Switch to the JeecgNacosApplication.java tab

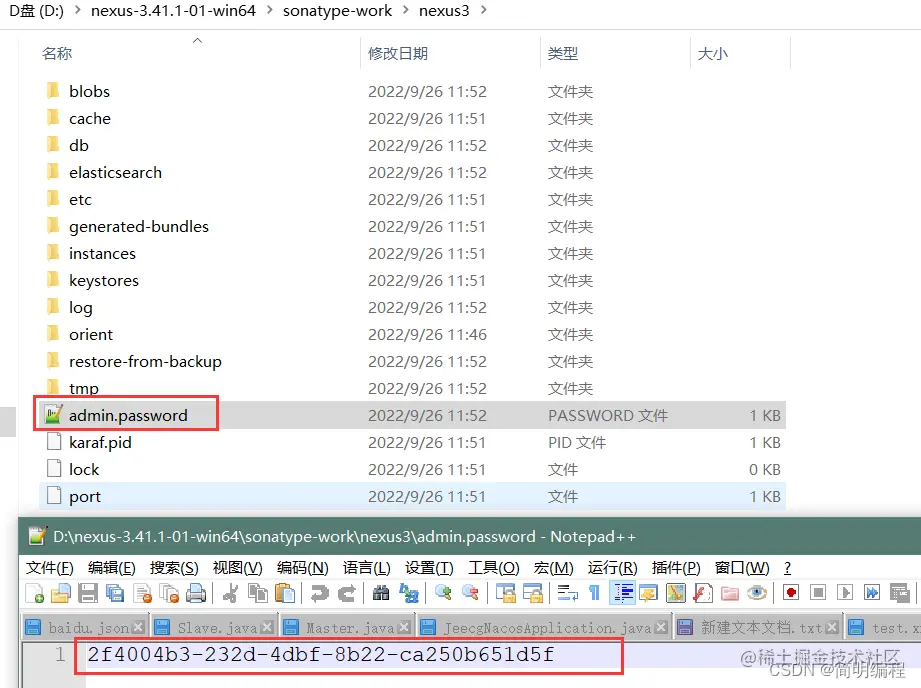tap(543, 628)
